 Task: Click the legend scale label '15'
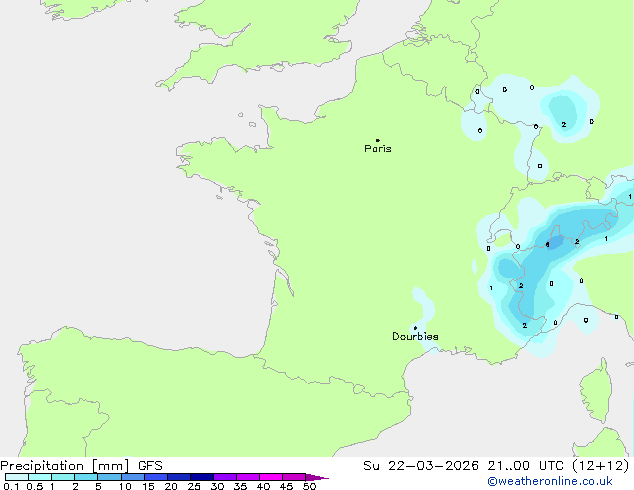coord(148,486)
